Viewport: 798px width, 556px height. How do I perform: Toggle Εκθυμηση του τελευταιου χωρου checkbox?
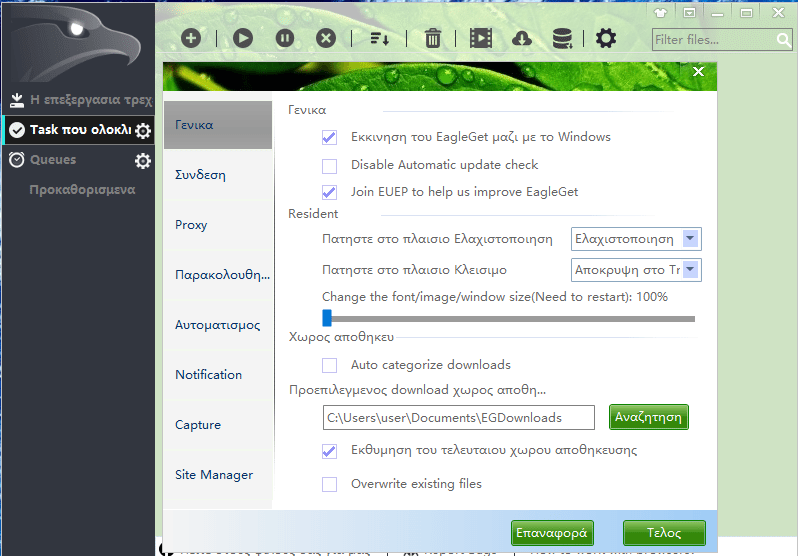[329, 451]
